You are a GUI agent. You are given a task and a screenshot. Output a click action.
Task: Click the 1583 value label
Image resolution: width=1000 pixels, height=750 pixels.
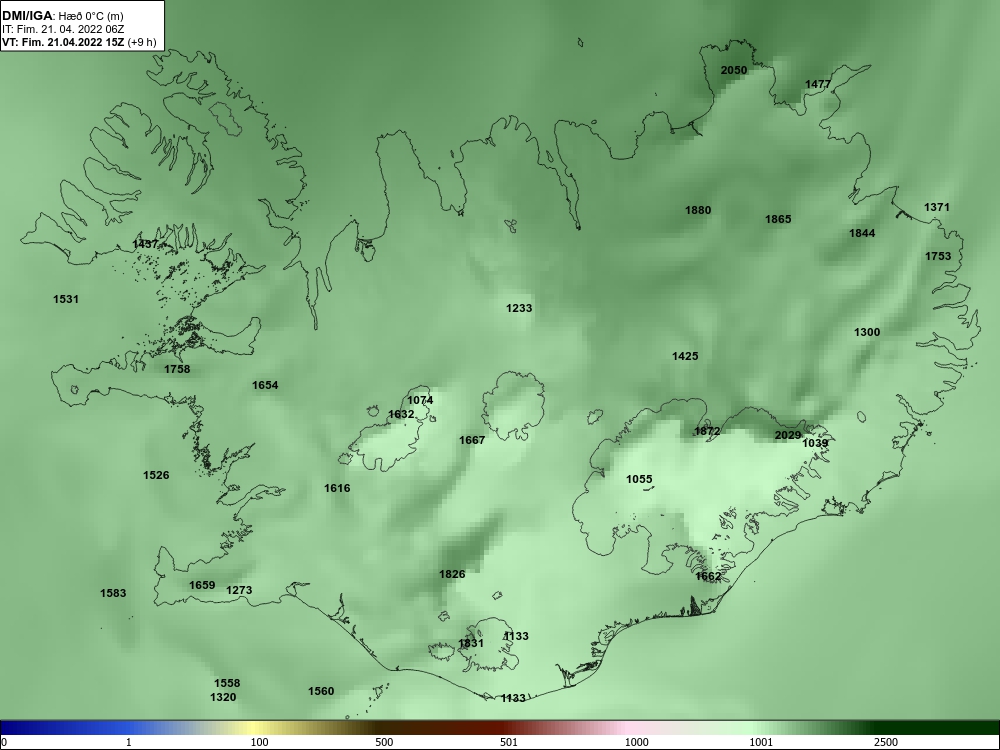click(113, 594)
